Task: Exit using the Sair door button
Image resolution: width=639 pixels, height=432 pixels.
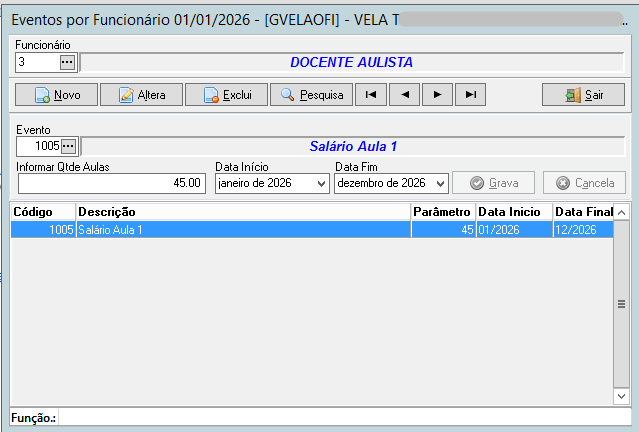Action: tap(583, 95)
